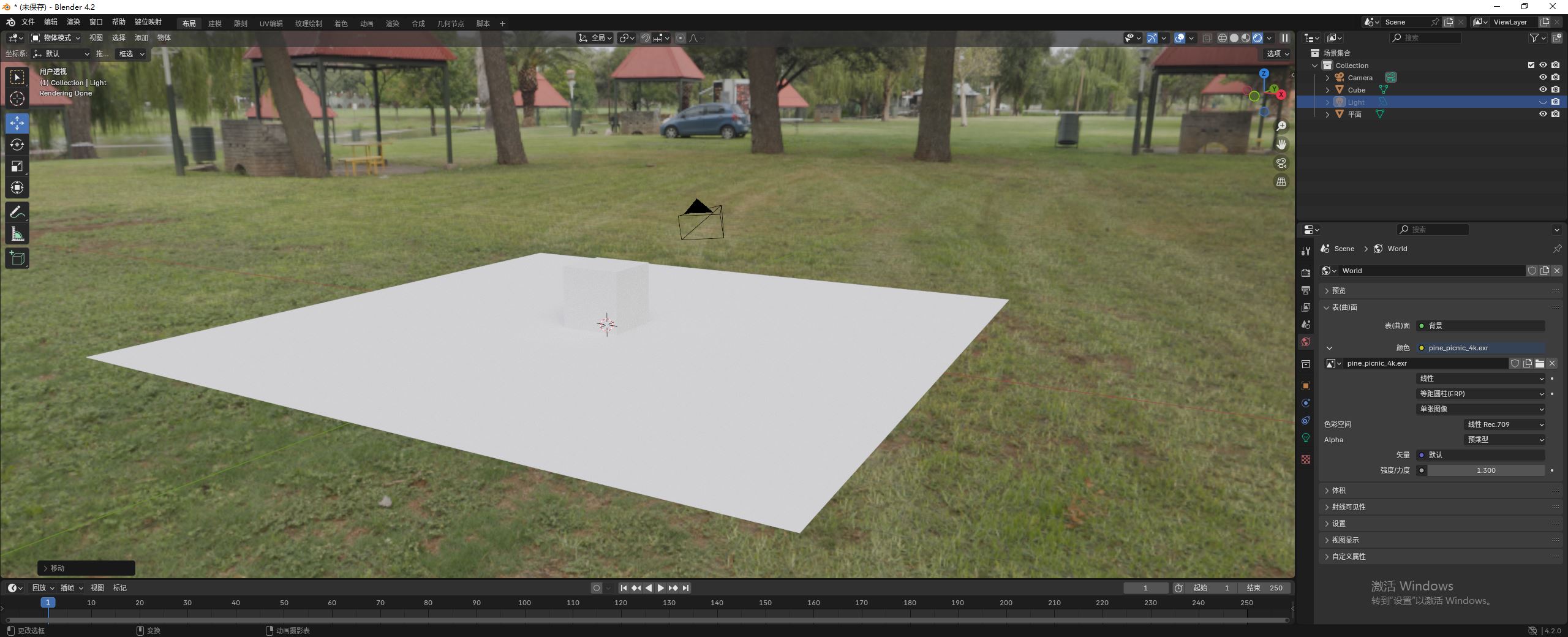Open the View Layer properties tab
This screenshot has width=1568, height=637.
click(1306, 307)
